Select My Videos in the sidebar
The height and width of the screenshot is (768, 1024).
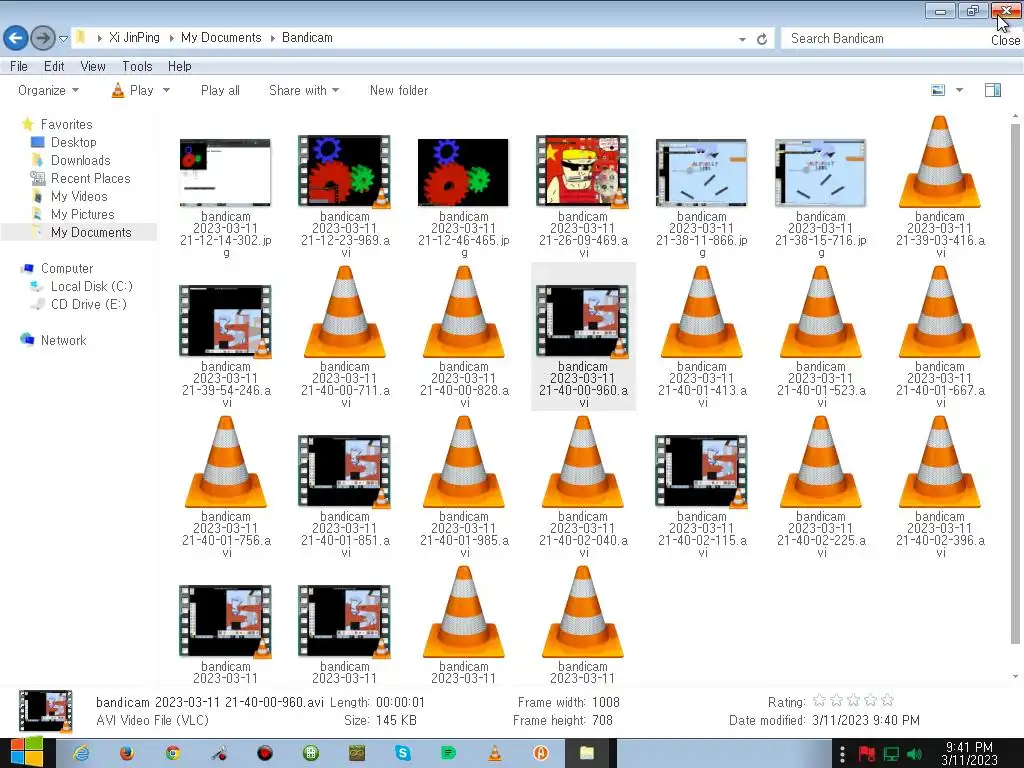pyautogui.click(x=79, y=196)
